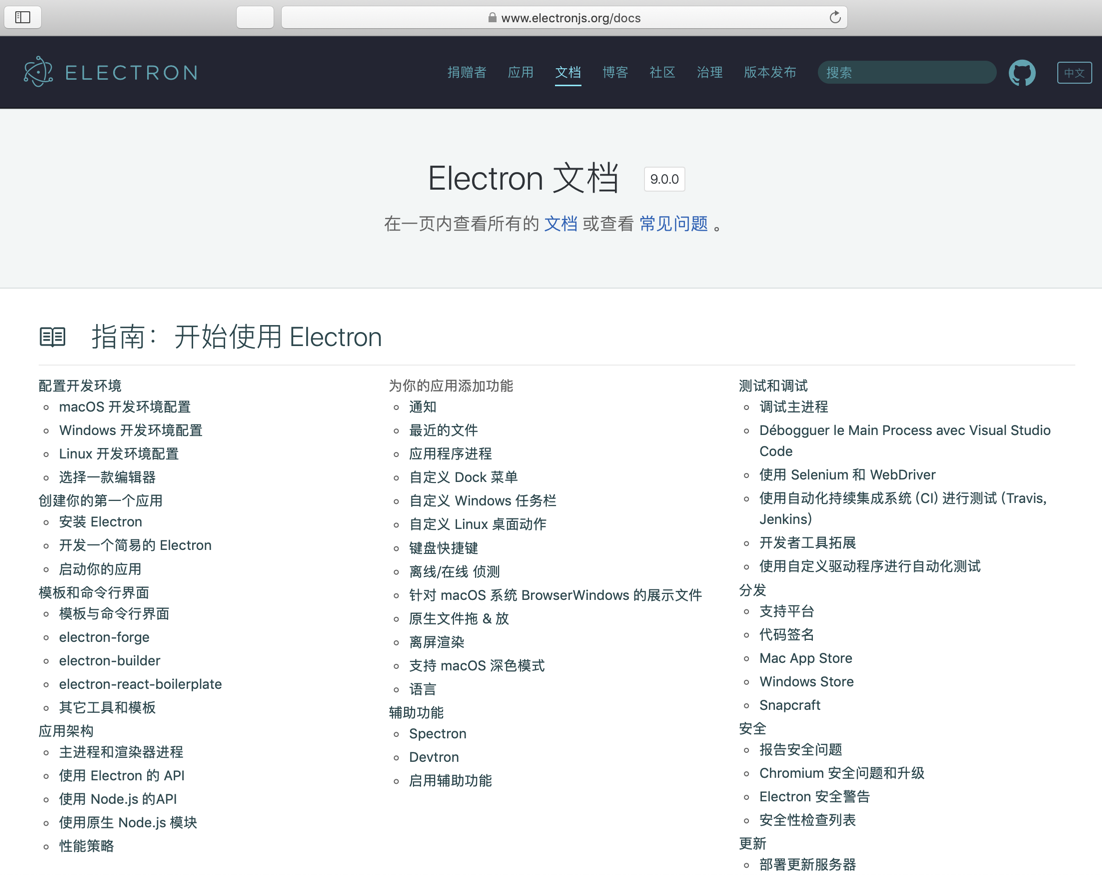Screen dimensions: 1102x876
Task: Open 键盘快捷键 link
Action: (x=443, y=548)
